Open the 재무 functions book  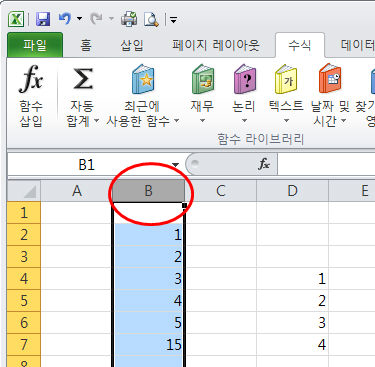202,94
